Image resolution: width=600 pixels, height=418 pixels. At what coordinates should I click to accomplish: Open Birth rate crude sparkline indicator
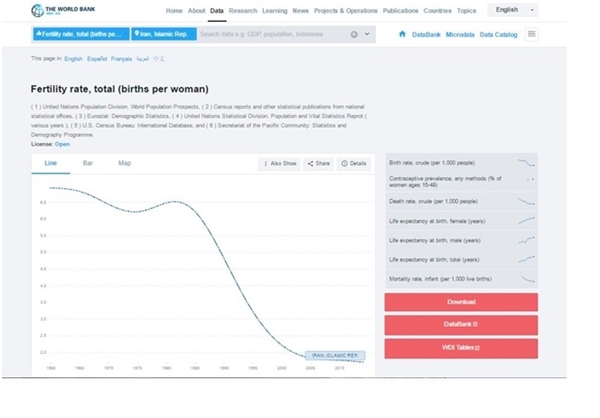tap(461, 163)
